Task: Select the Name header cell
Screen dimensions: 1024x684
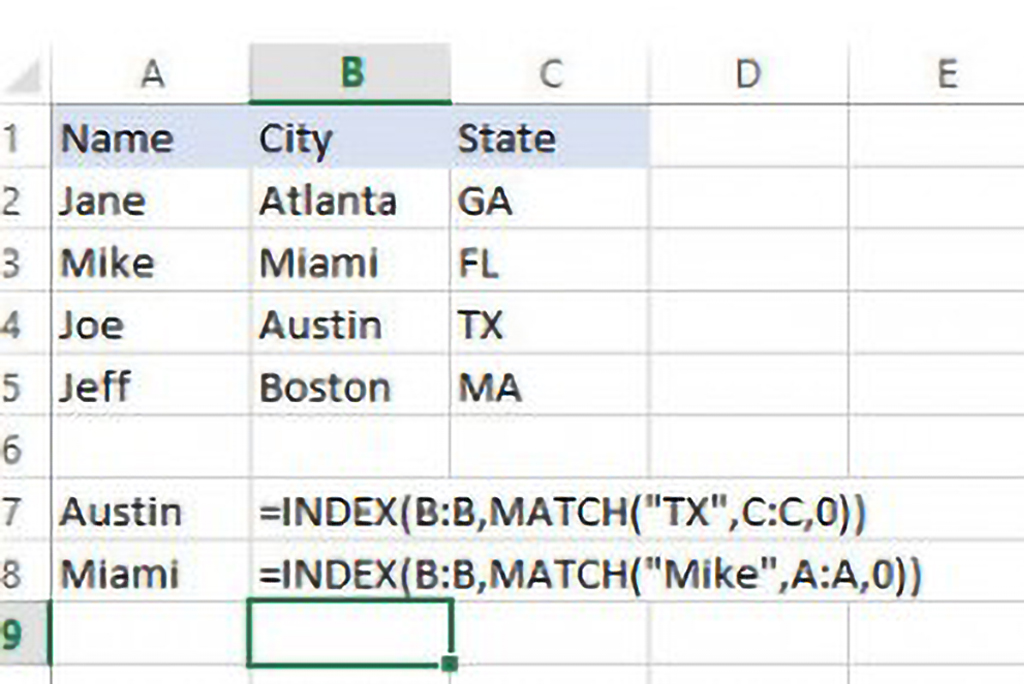Action: 152,140
